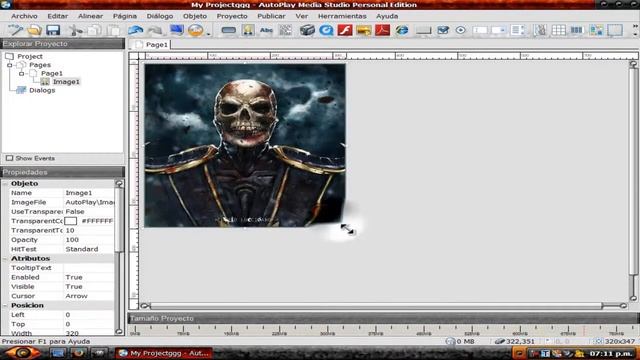Collapse the Posicion properties section

(5, 306)
